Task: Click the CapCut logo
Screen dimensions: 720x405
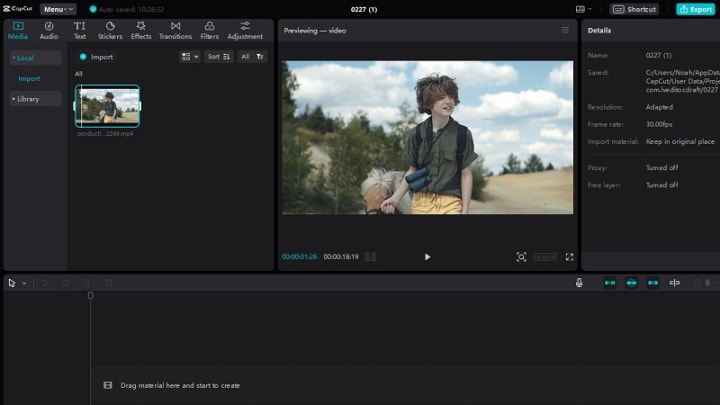Action: [x=18, y=9]
